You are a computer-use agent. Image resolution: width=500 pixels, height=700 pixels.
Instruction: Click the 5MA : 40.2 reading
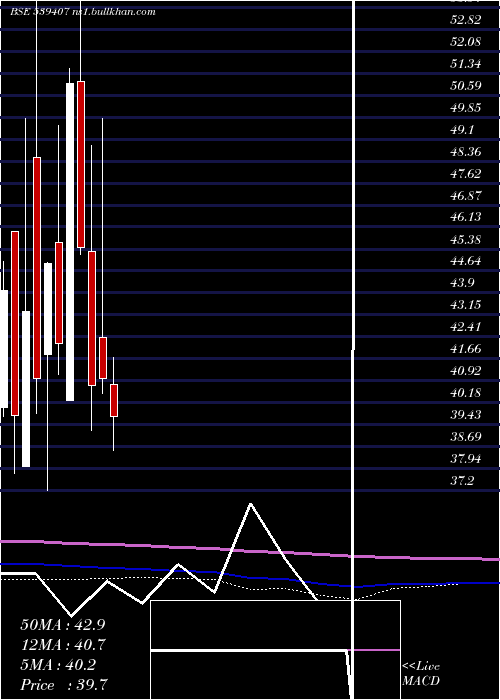click(x=58, y=665)
